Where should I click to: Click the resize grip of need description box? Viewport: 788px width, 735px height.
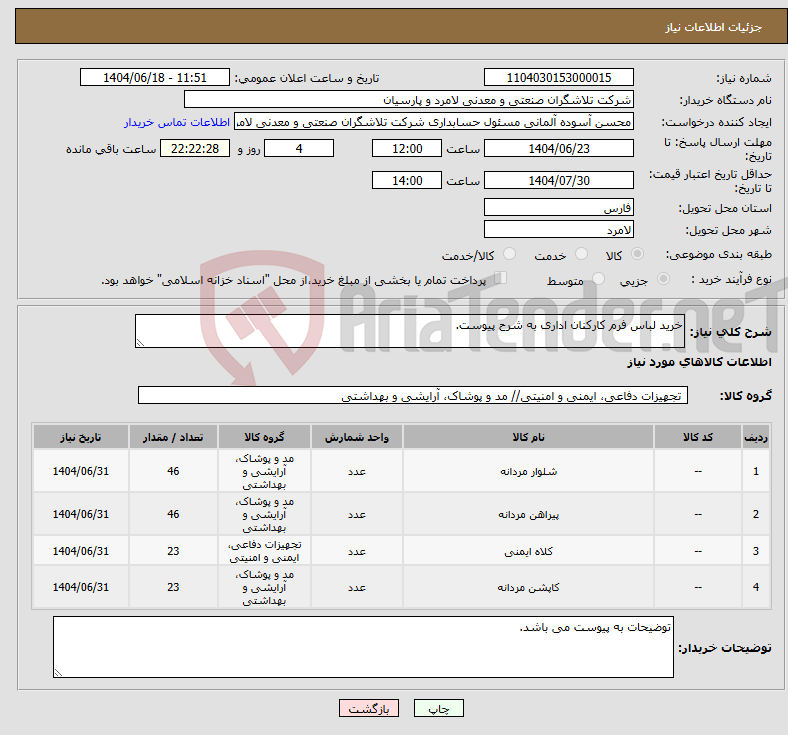click(x=140, y=343)
